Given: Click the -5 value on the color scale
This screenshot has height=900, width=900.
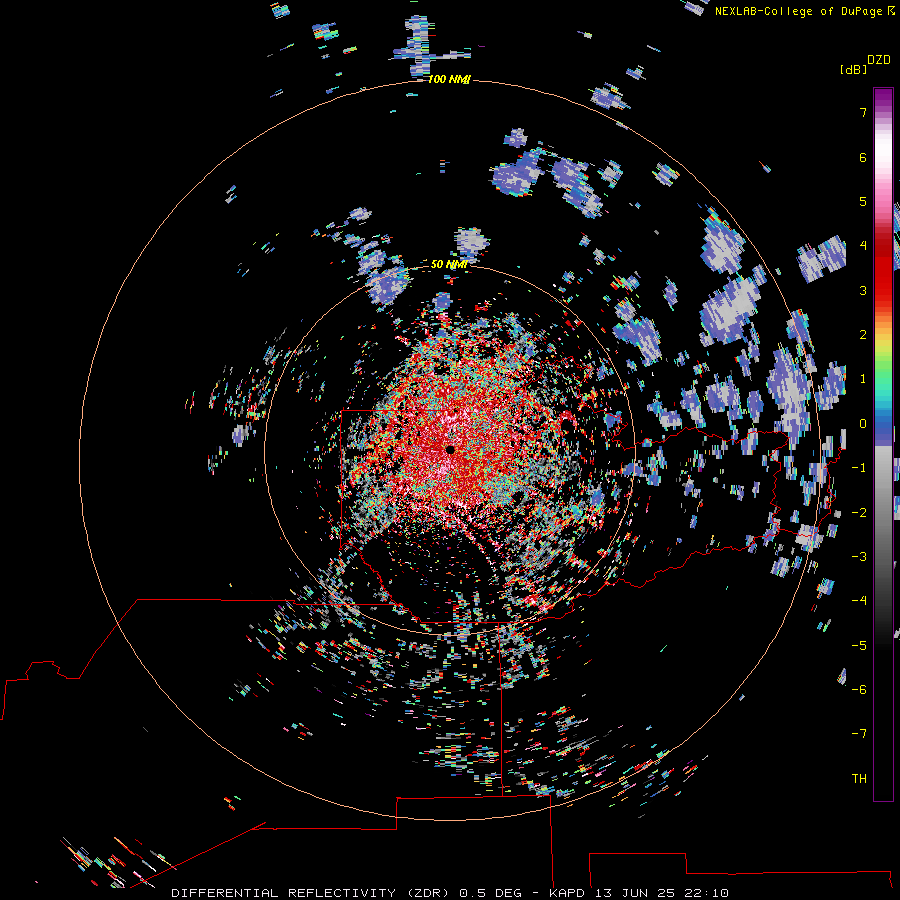Looking at the screenshot, I should click(859, 646).
